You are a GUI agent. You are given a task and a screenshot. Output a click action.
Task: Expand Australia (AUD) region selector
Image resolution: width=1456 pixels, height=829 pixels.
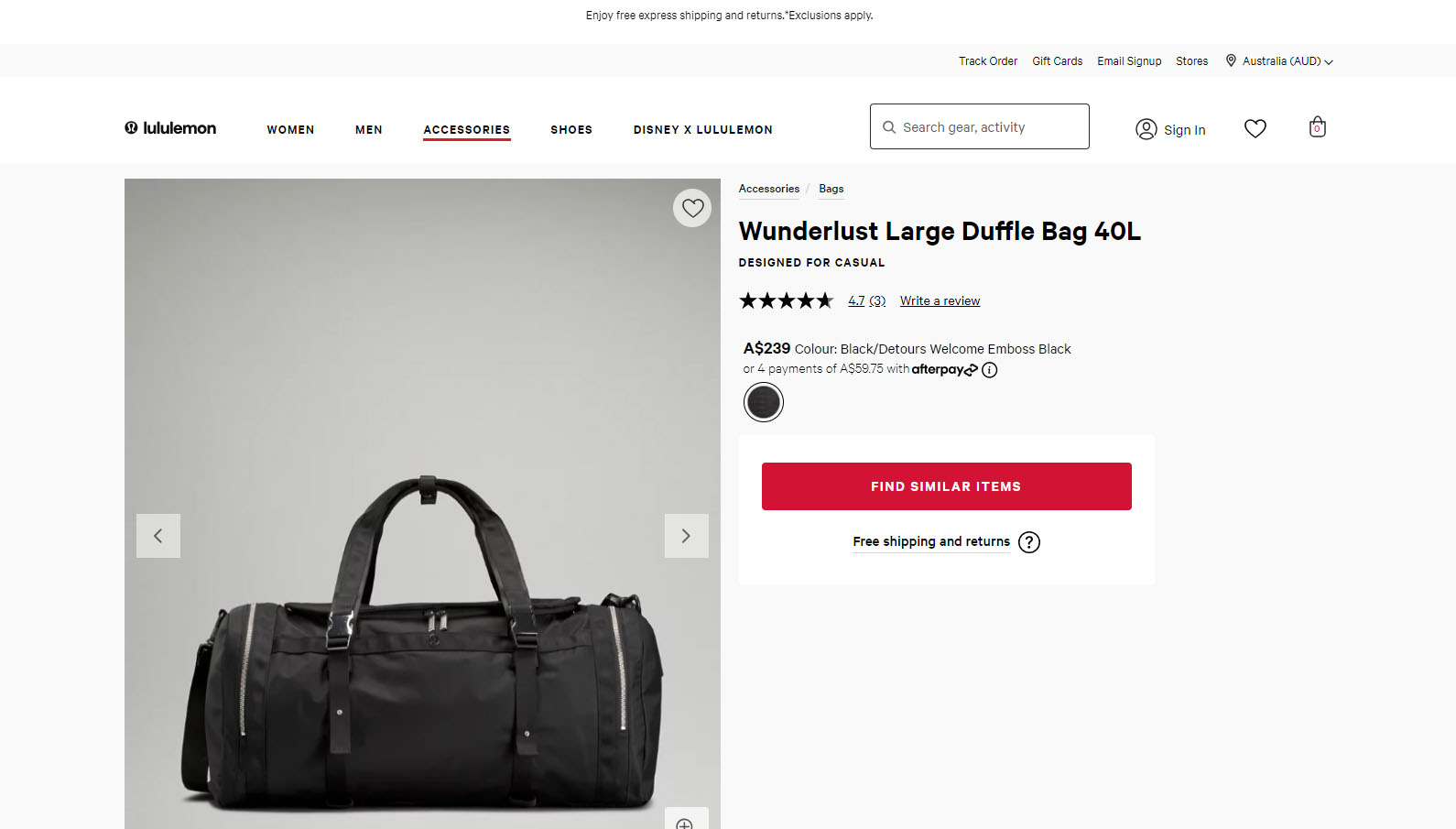1280,61
